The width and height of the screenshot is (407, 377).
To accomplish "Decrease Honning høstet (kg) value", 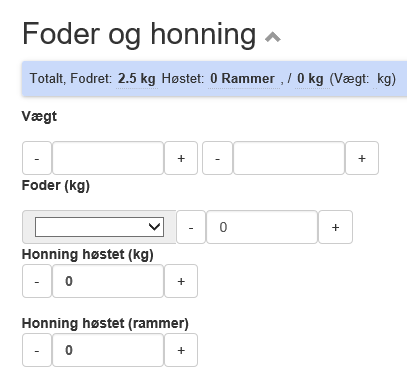I will [x=37, y=281].
